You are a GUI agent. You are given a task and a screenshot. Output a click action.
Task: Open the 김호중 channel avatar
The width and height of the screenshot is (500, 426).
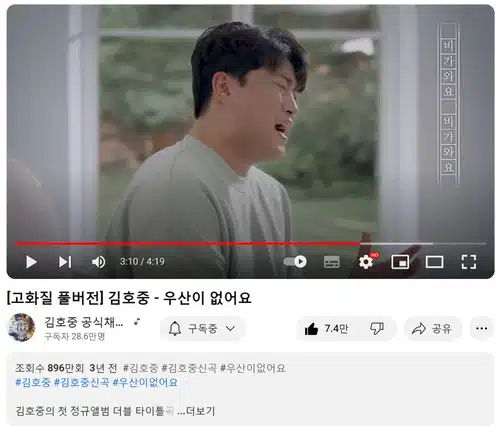[21, 328]
